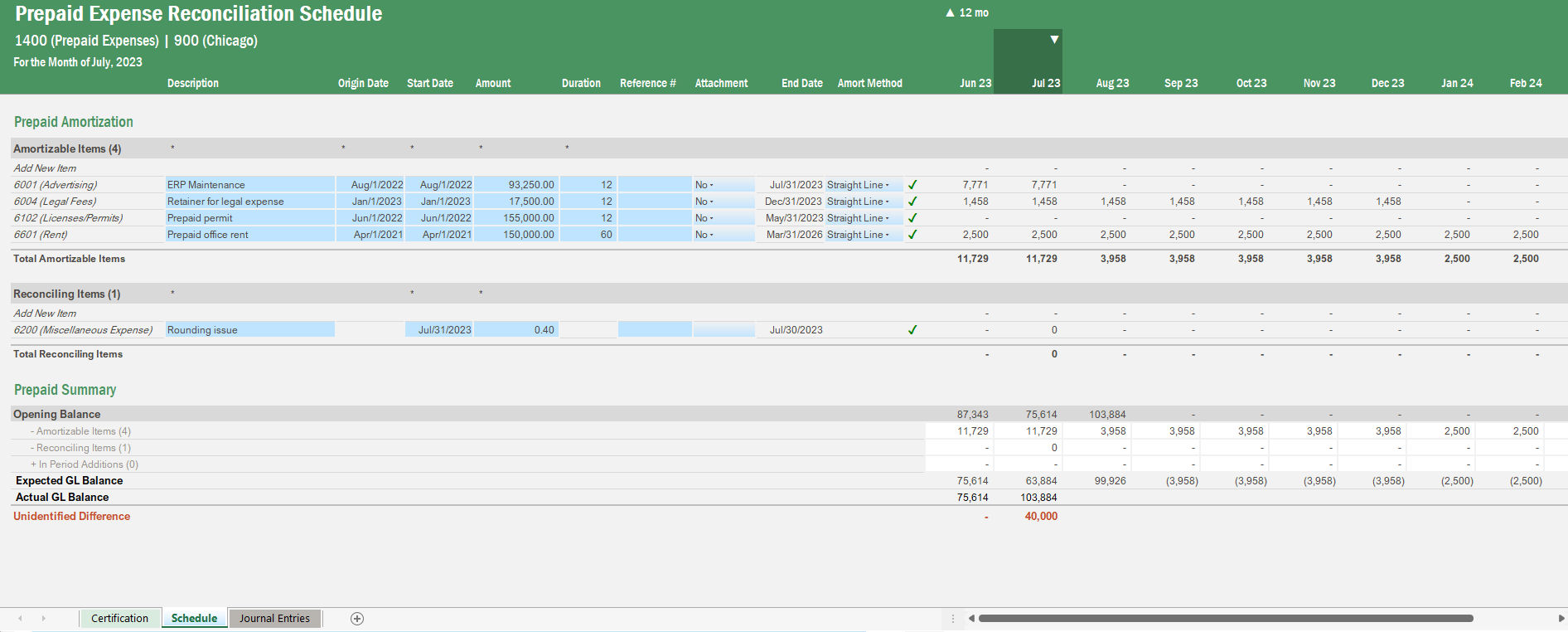
Task: Click the checkmark on Prepaid permit row
Action: 912,218
